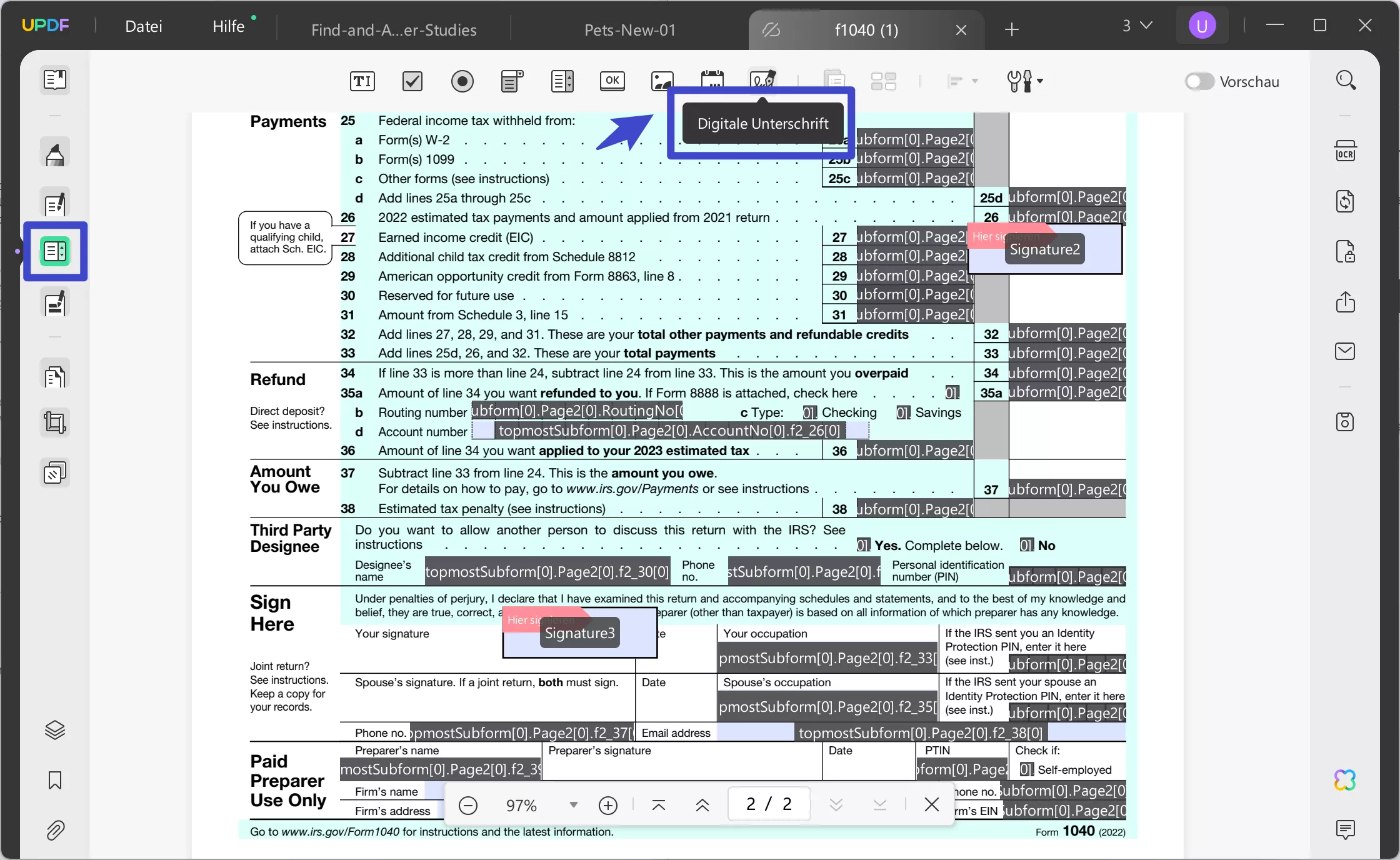This screenshot has height=860, width=1400.
Task: Click the Account number input field
Action: click(x=668, y=431)
